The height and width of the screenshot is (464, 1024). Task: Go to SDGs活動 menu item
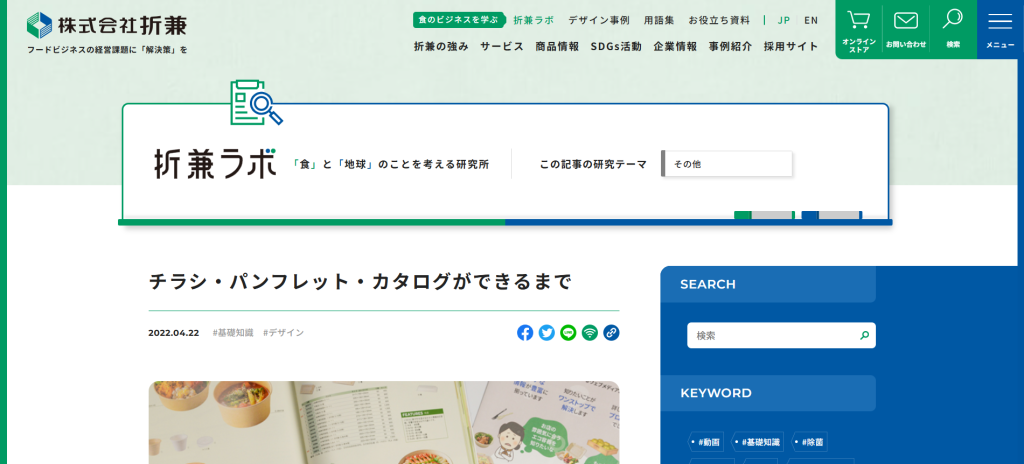pos(616,46)
